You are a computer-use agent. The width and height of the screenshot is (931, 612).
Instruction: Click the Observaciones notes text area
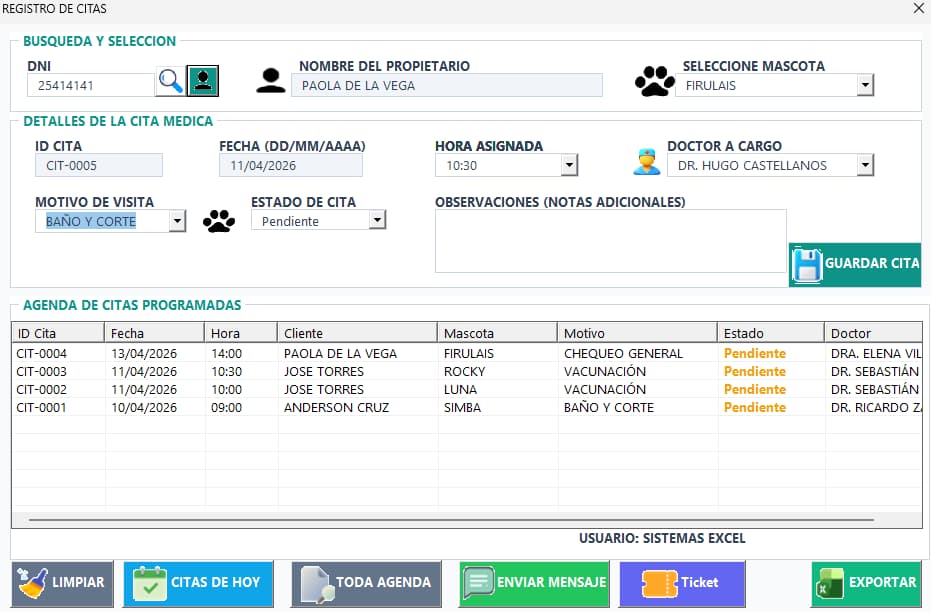coord(610,241)
